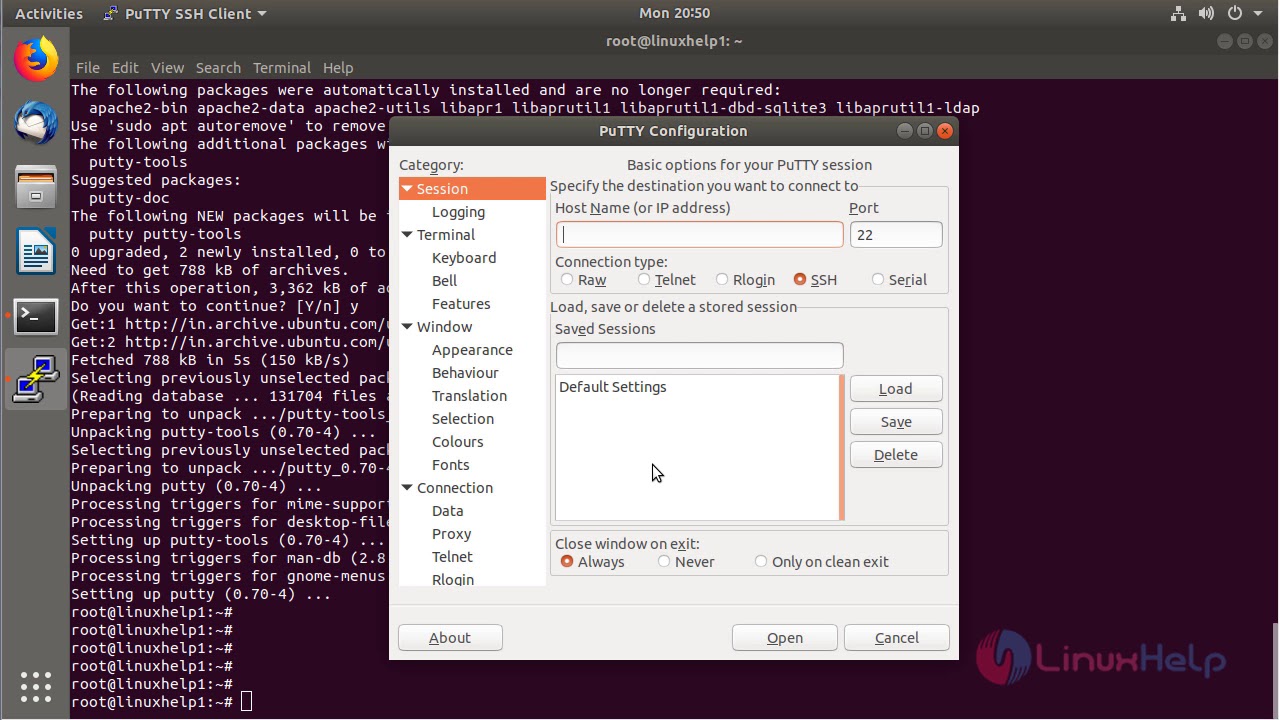Open Thunderbird mail from the dock
Image resolution: width=1280 pixels, height=720 pixels.
point(36,123)
